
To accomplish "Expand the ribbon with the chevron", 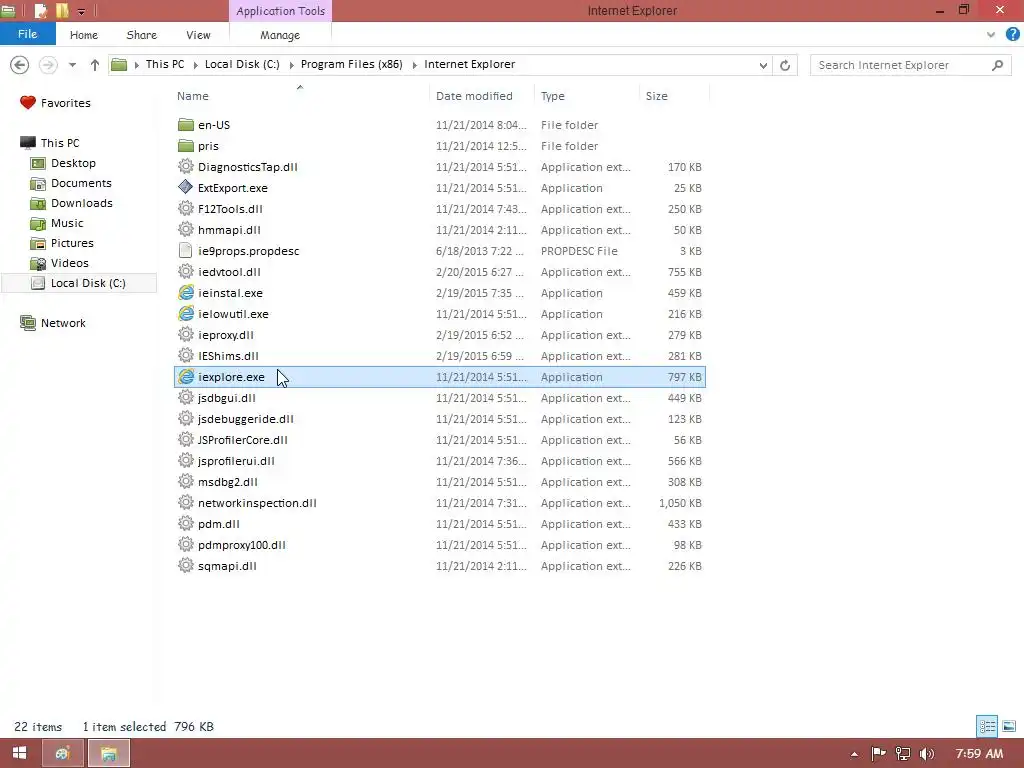I will 991,35.
